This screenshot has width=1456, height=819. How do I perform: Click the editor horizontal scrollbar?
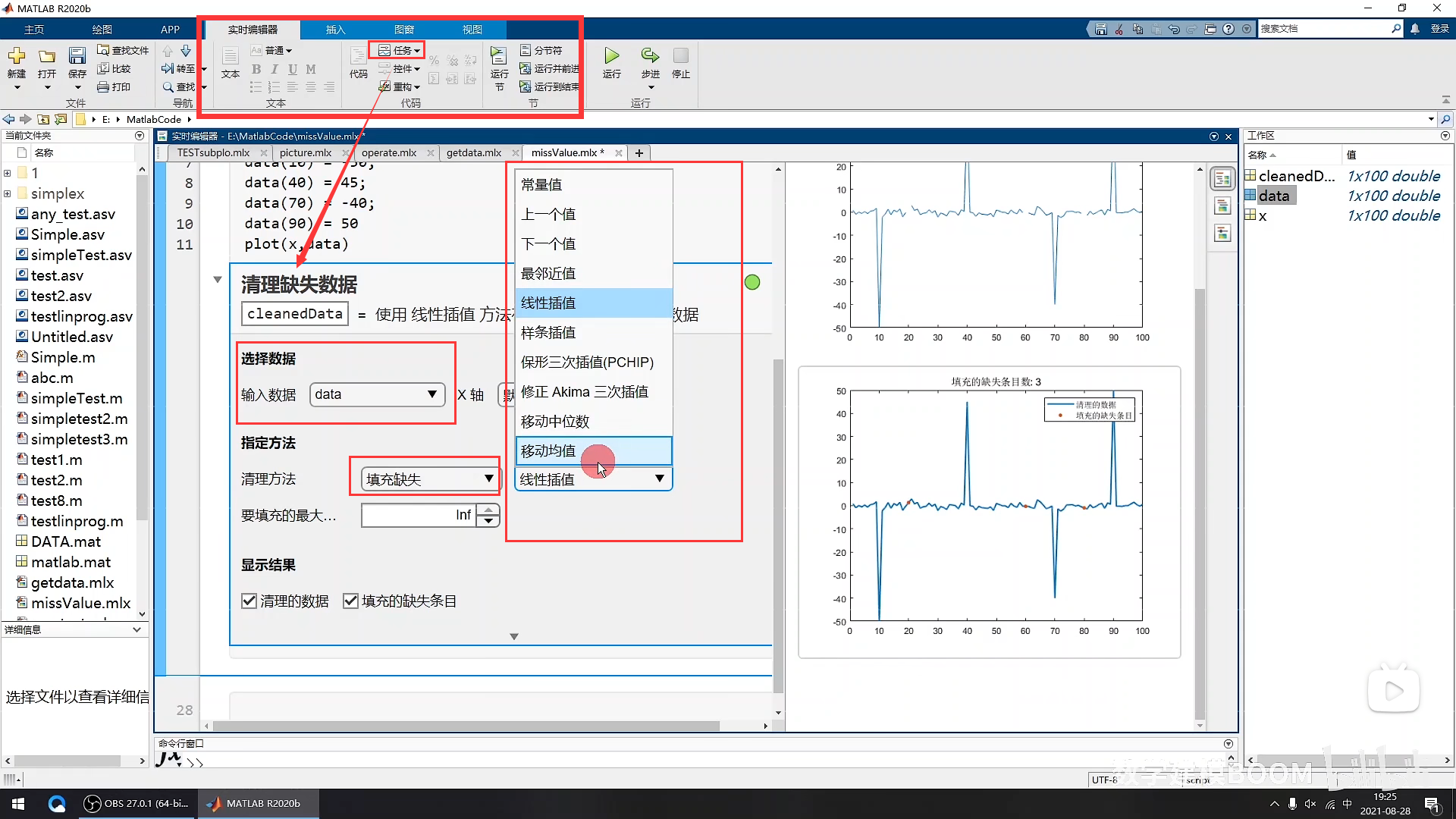click(x=466, y=726)
